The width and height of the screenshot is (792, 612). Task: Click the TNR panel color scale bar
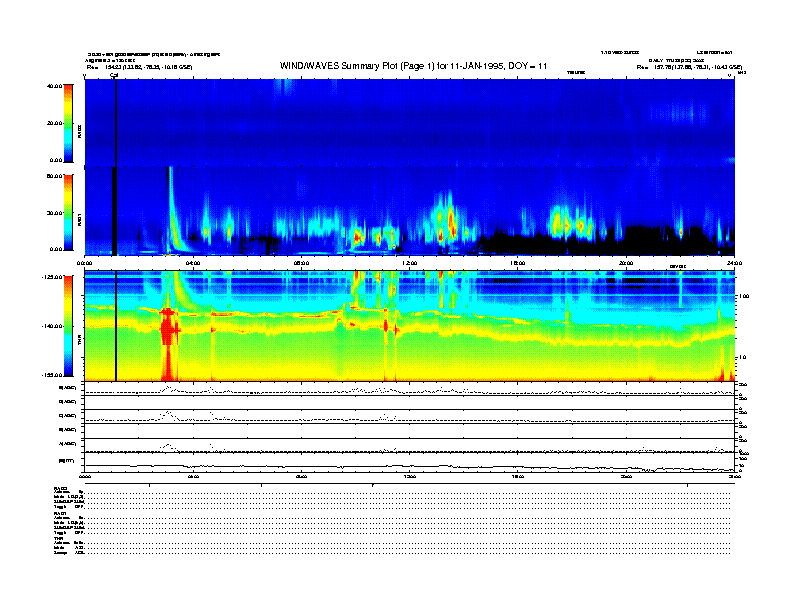pyautogui.click(x=68, y=326)
